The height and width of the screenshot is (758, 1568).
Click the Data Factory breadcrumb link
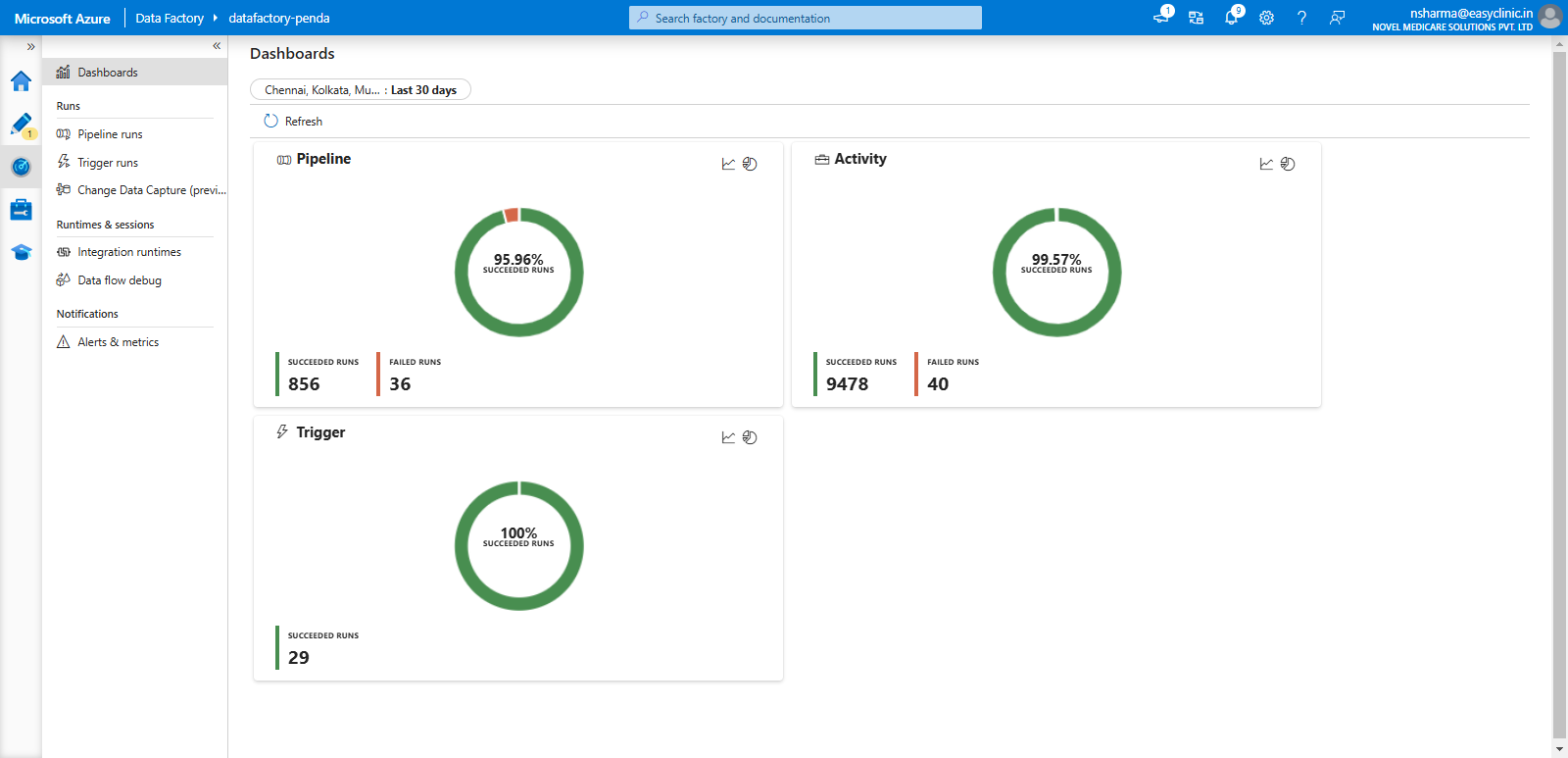pos(170,18)
